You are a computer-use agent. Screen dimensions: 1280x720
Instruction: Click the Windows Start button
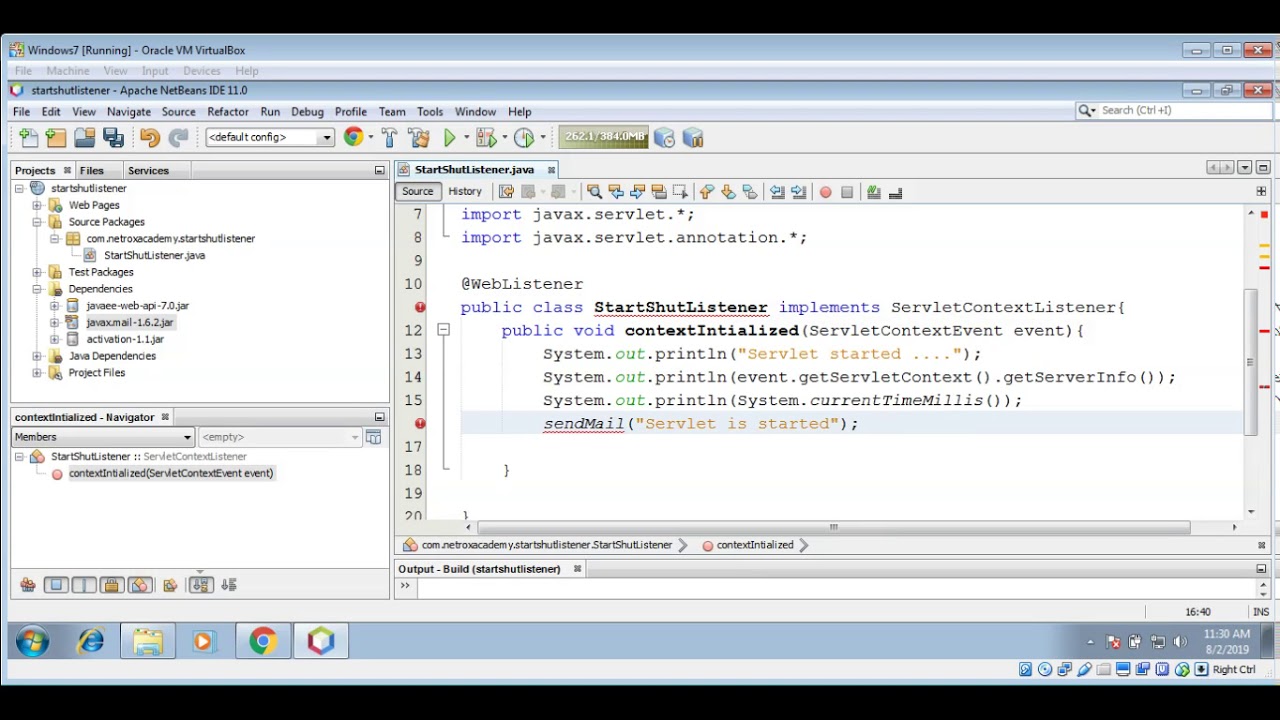(x=33, y=641)
